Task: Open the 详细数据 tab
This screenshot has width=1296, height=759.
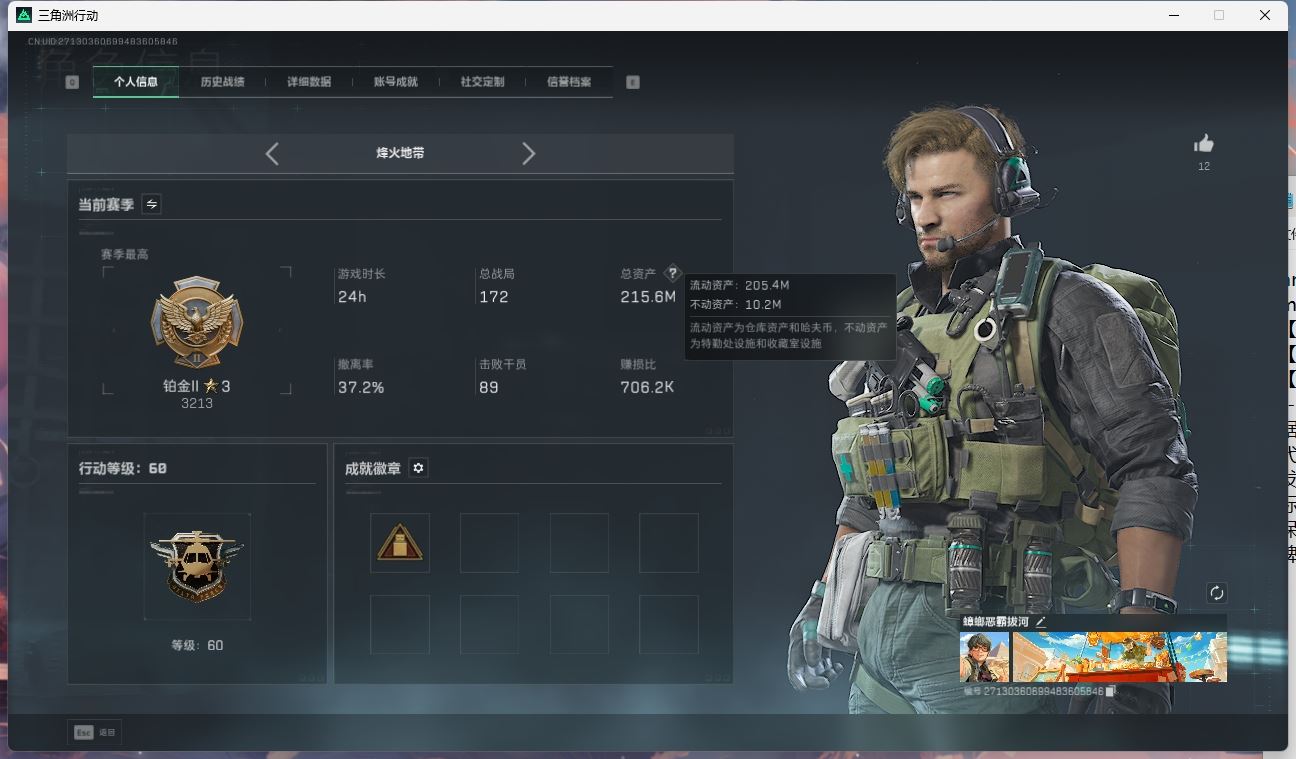Action: (x=309, y=82)
